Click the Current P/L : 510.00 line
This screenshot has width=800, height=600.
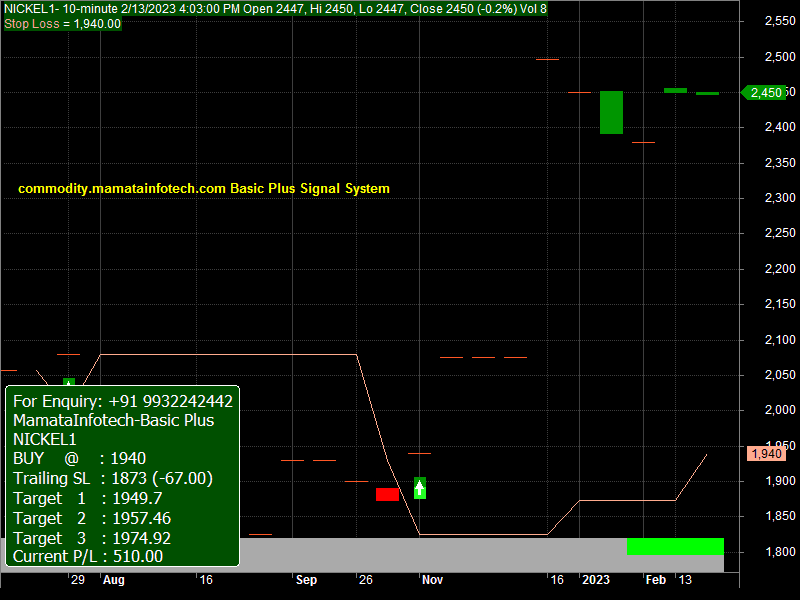[x=88, y=556]
